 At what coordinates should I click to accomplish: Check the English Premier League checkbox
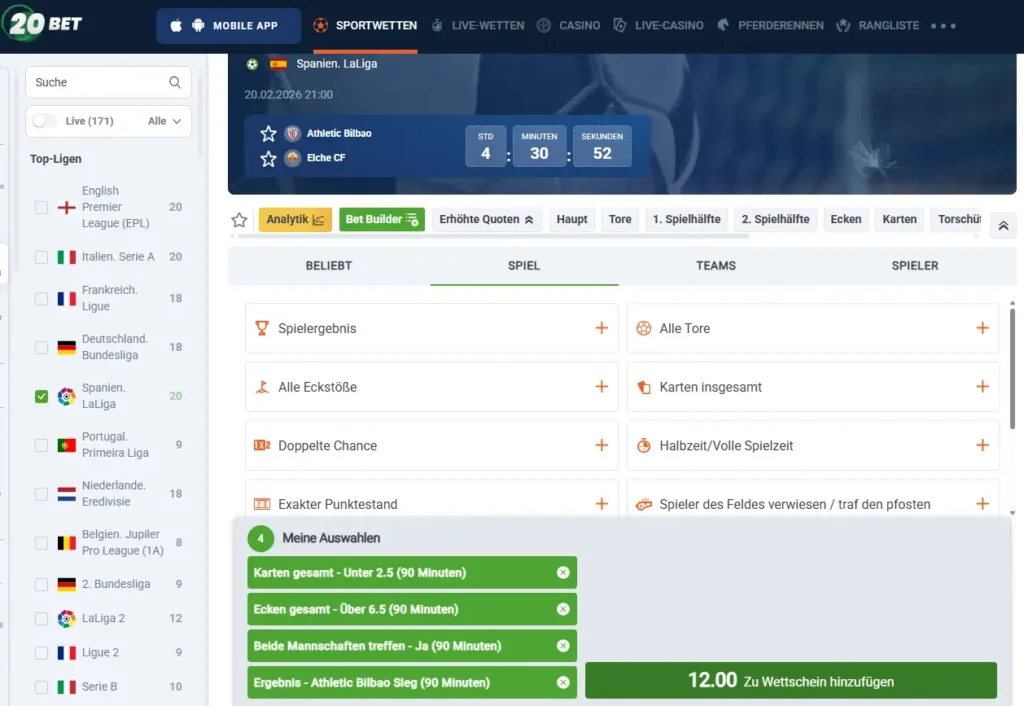pos(41,208)
